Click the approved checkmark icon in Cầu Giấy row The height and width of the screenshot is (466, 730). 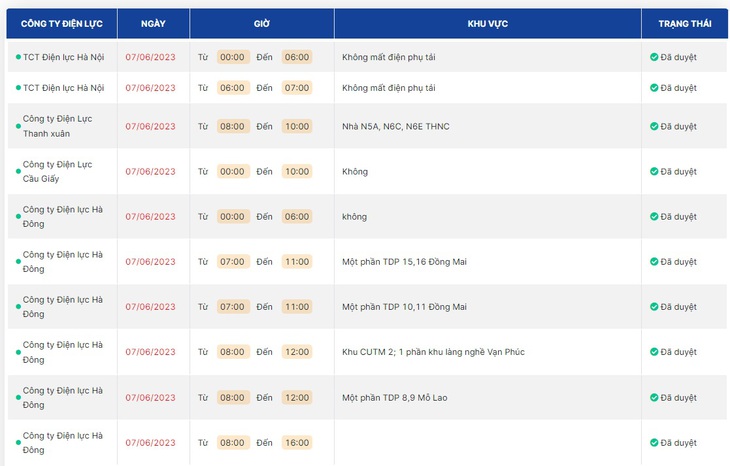click(654, 172)
